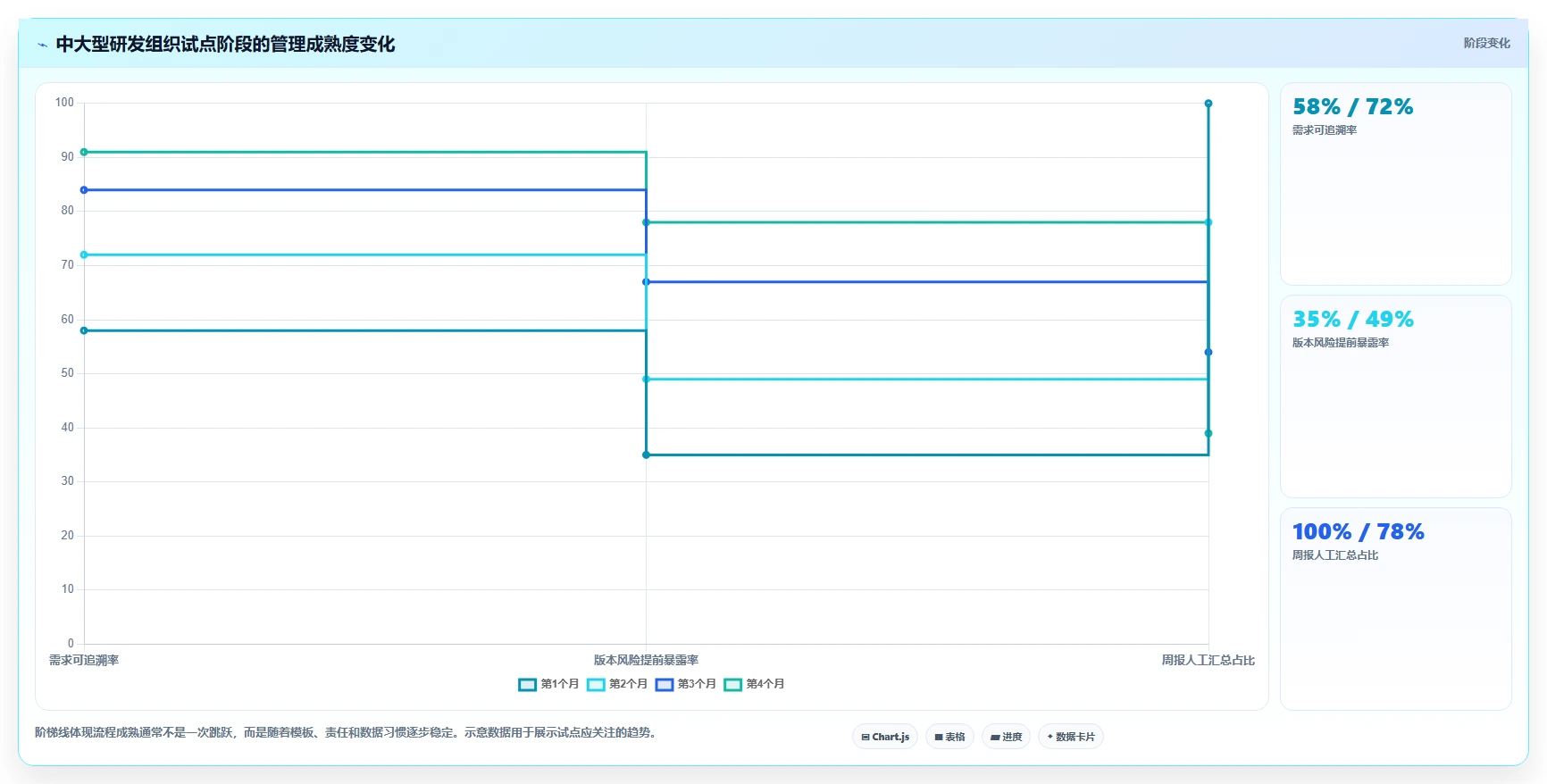Click the Chart.js chip
This screenshot has width=1547, height=784.
(x=885, y=737)
